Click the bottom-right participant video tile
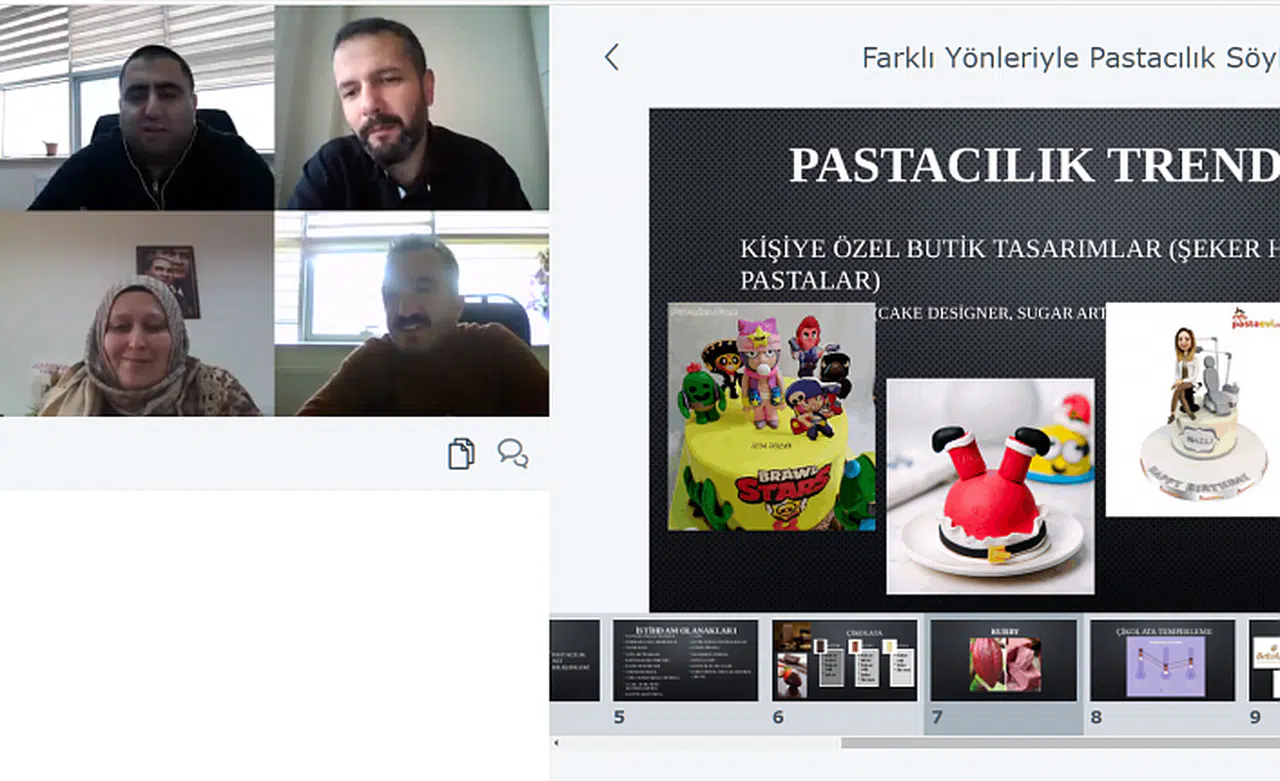This screenshot has width=1280, height=781. pyautogui.click(x=411, y=313)
